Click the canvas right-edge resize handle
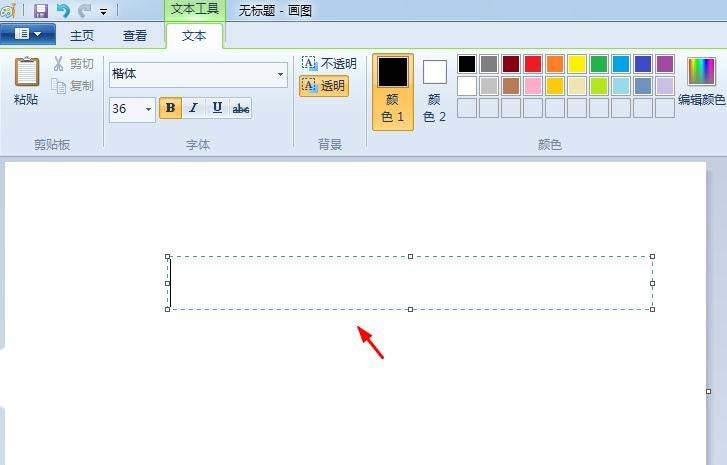The width and height of the screenshot is (727, 465). [x=708, y=392]
